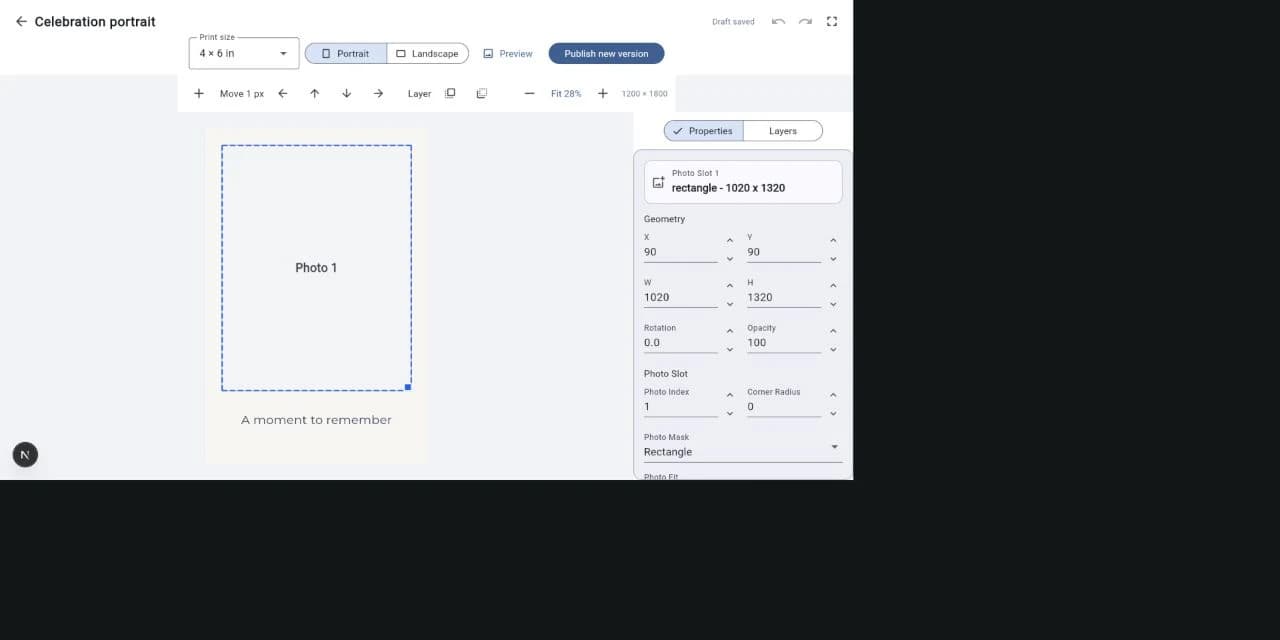Click the undo icon

[778, 21]
